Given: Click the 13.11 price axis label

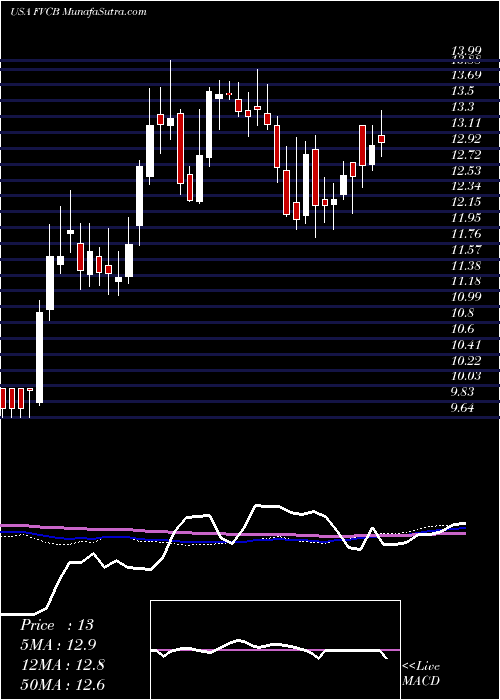Looking at the screenshot, I should pyautogui.click(x=466, y=123).
